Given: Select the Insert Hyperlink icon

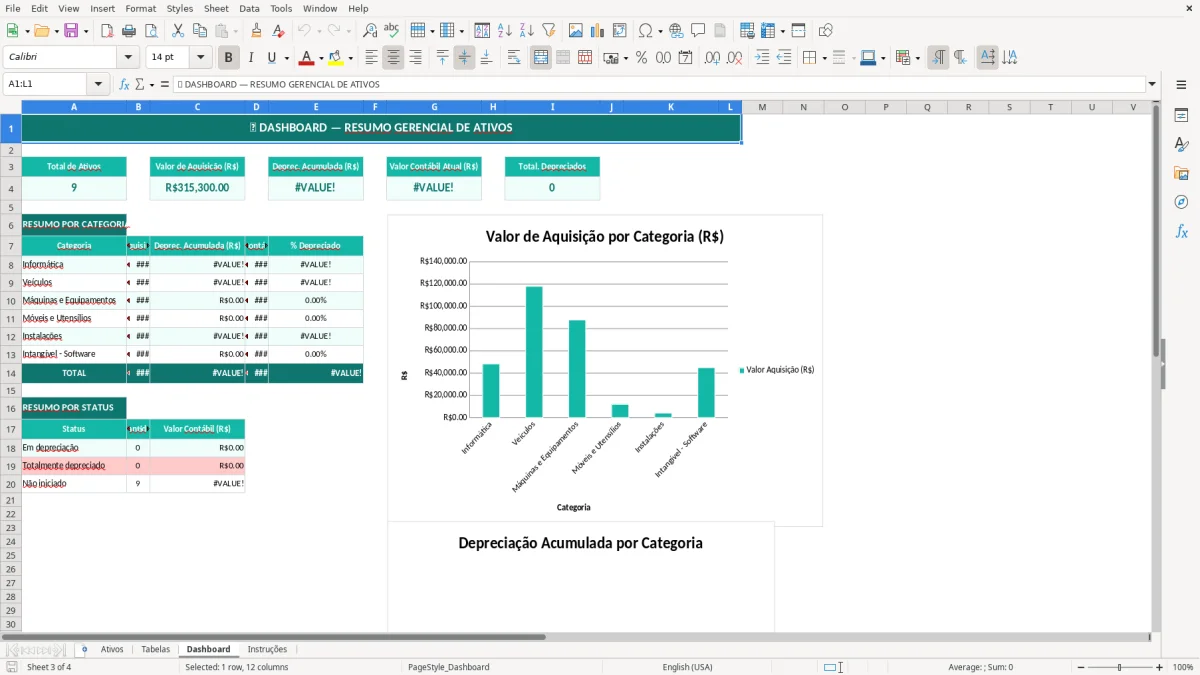Looking at the screenshot, I should (x=676, y=30).
